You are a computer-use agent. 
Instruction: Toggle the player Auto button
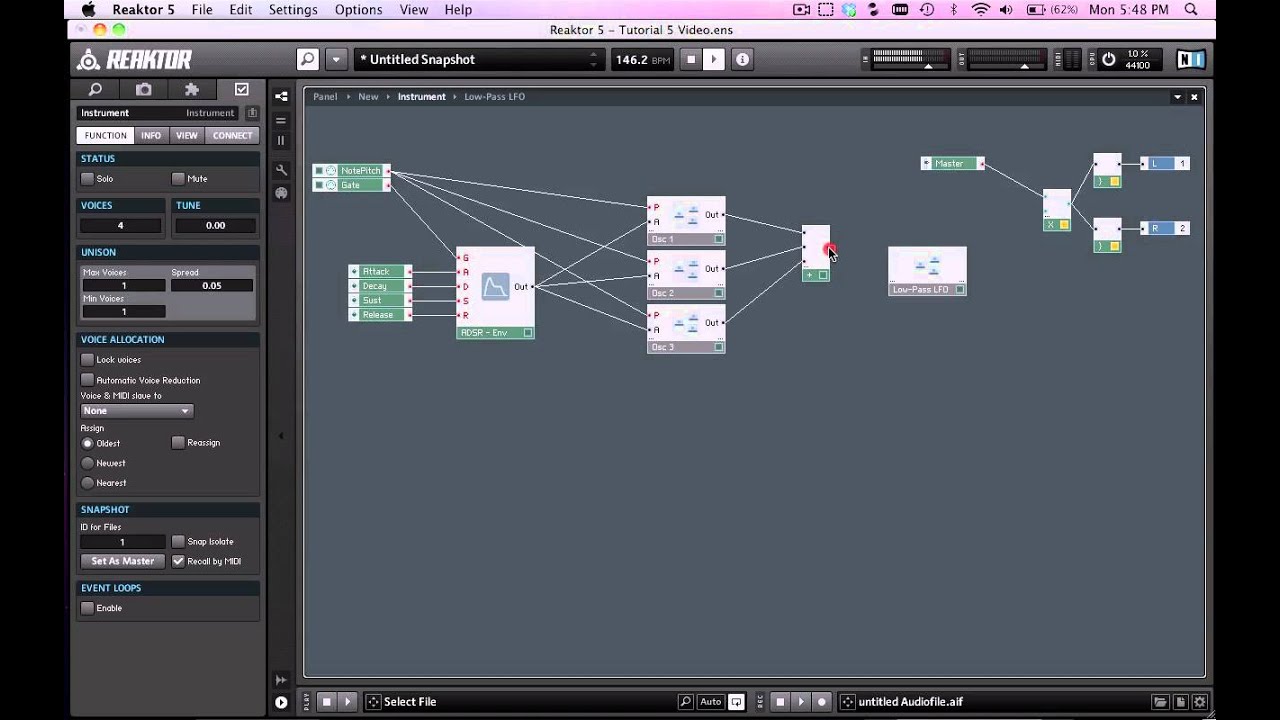point(711,702)
